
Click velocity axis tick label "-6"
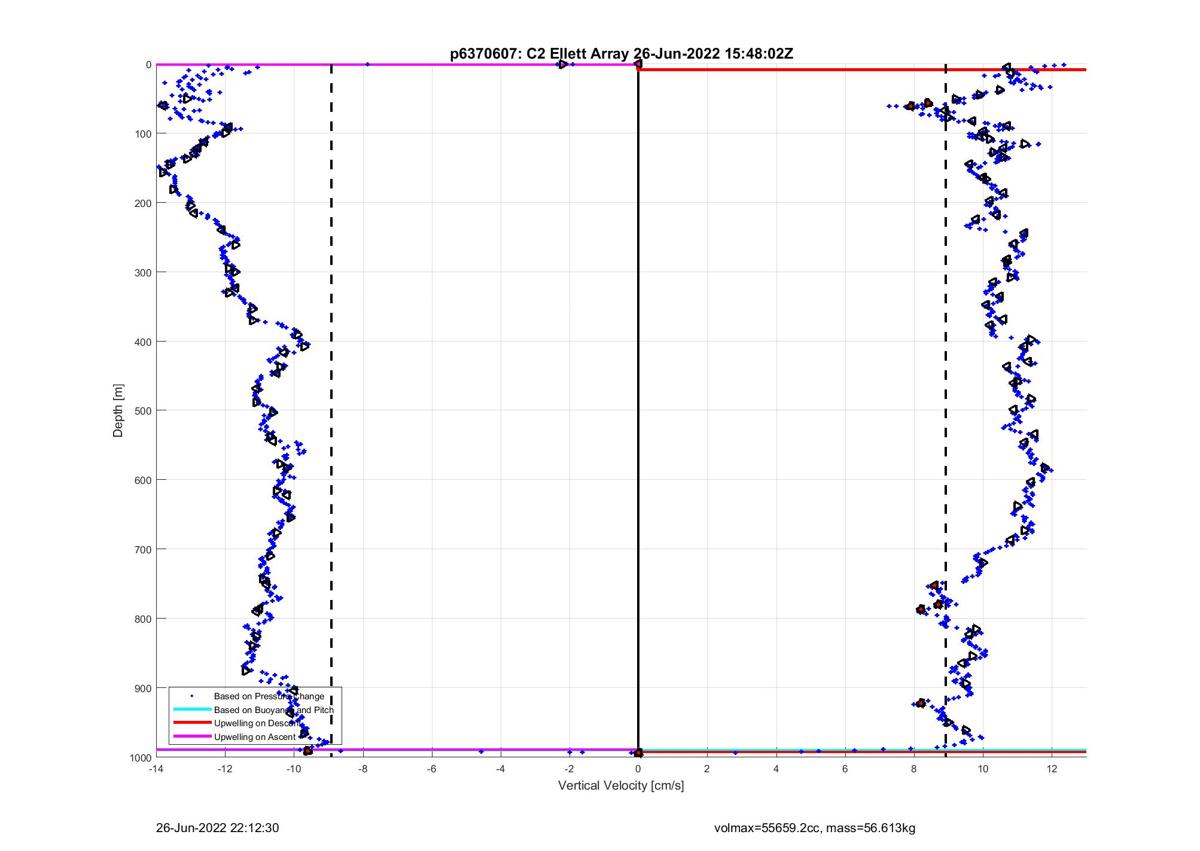[432, 769]
